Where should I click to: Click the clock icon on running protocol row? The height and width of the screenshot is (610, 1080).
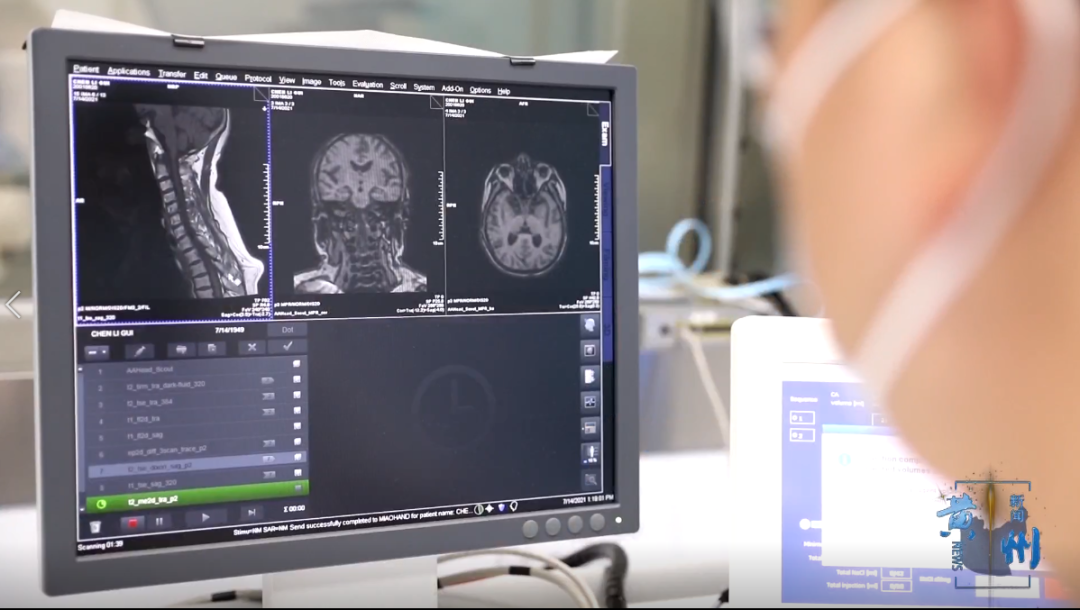tap(101, 504)
